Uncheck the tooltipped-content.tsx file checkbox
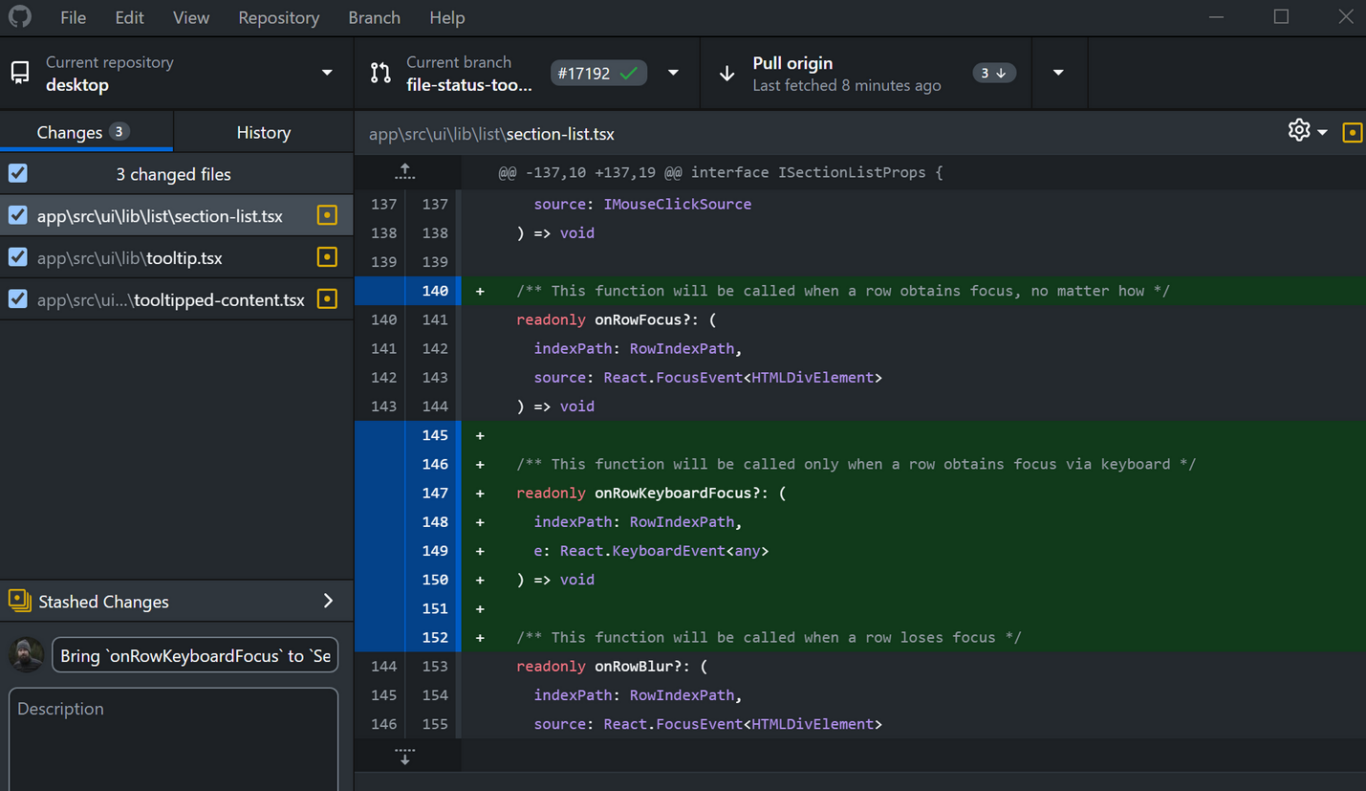Screen dimensions: 1366x791 pyautogui.click(x=17, y=299)
